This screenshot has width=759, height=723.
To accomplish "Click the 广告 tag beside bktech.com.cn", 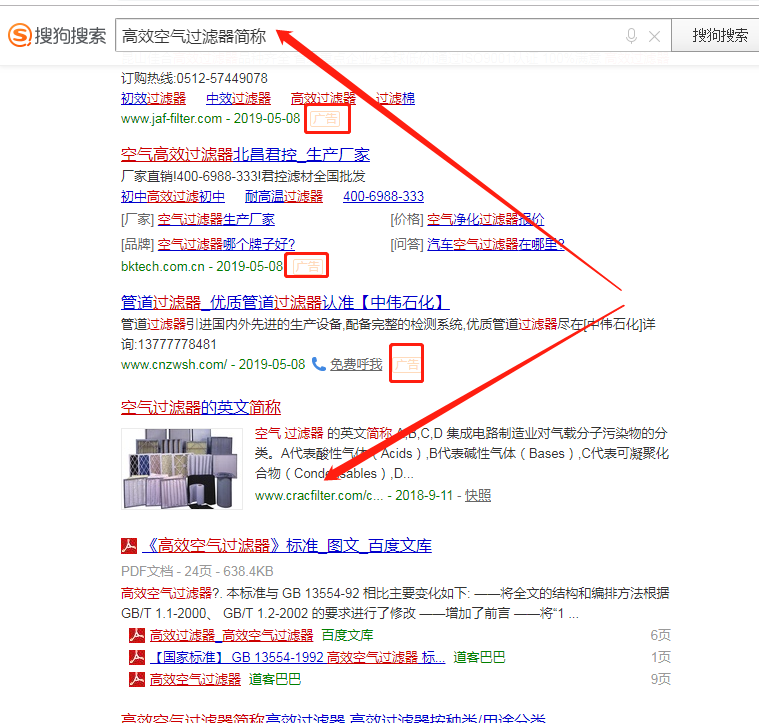I will (307, 266).
